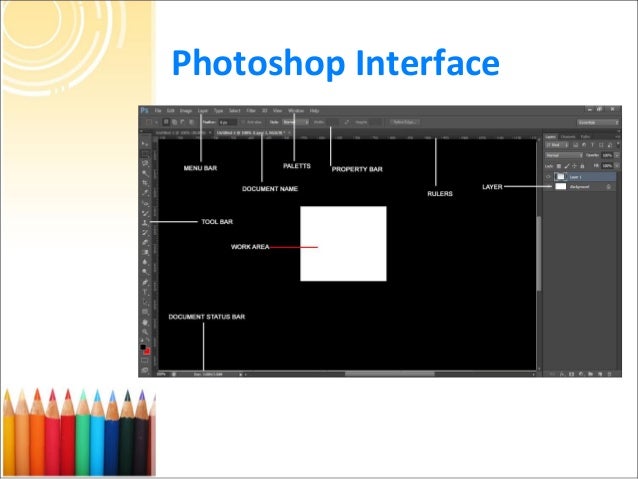Open the Opacity slider arrow
Image resolution: width=638 pixels, height=479 pixels.
[x=617, y=155]
